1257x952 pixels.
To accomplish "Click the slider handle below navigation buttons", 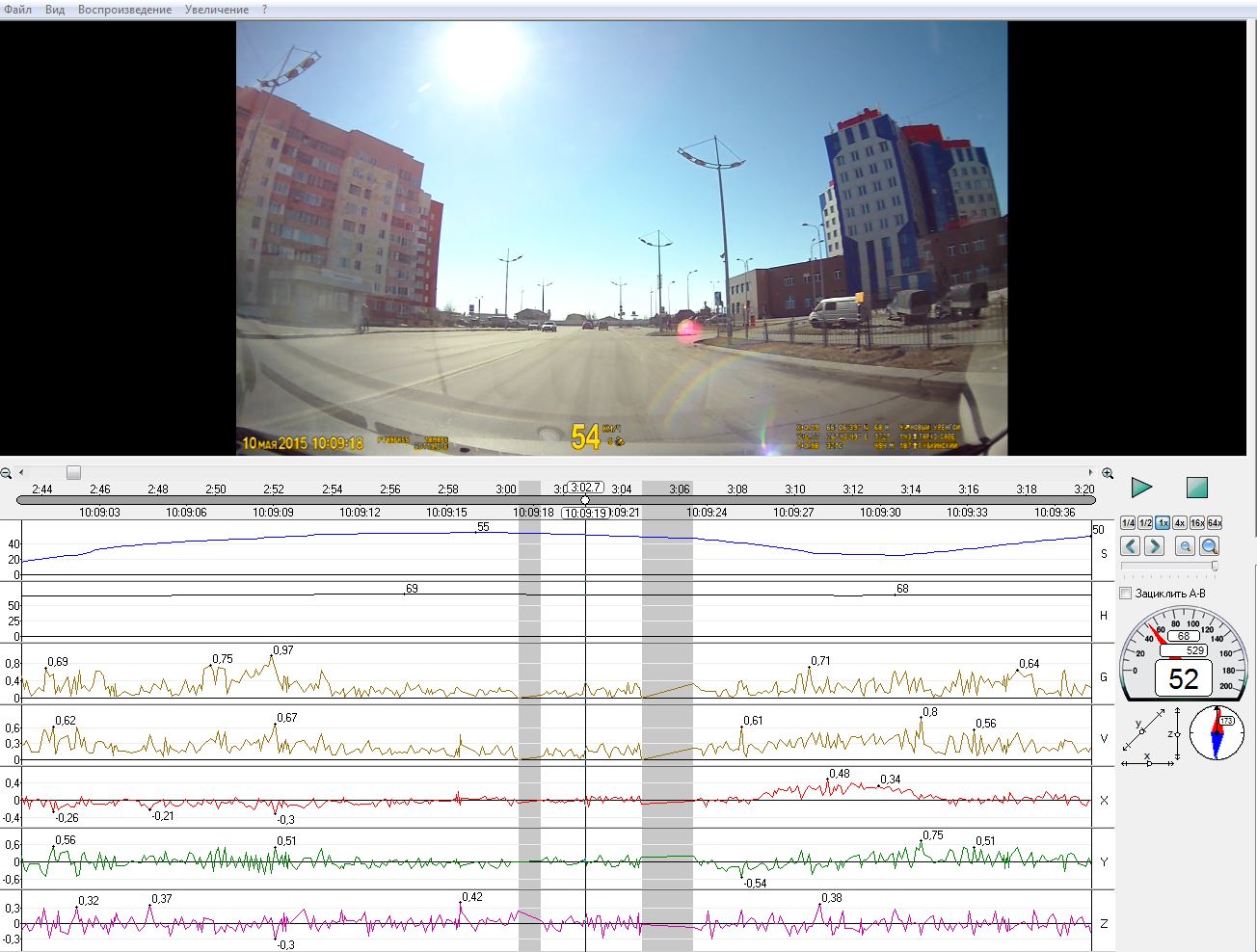I will 1214,566.
